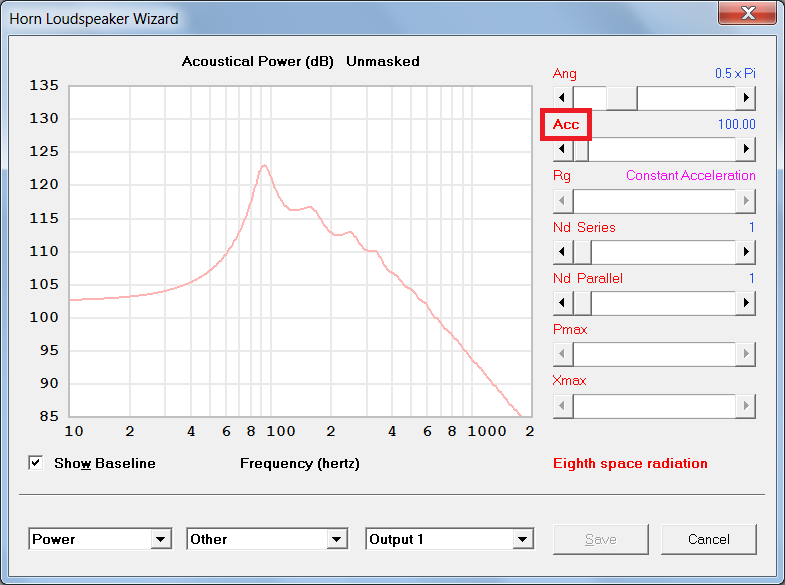Click the Constant Acceleration text
The height and width of the screenshot is (585, 785).
(690, 176)
